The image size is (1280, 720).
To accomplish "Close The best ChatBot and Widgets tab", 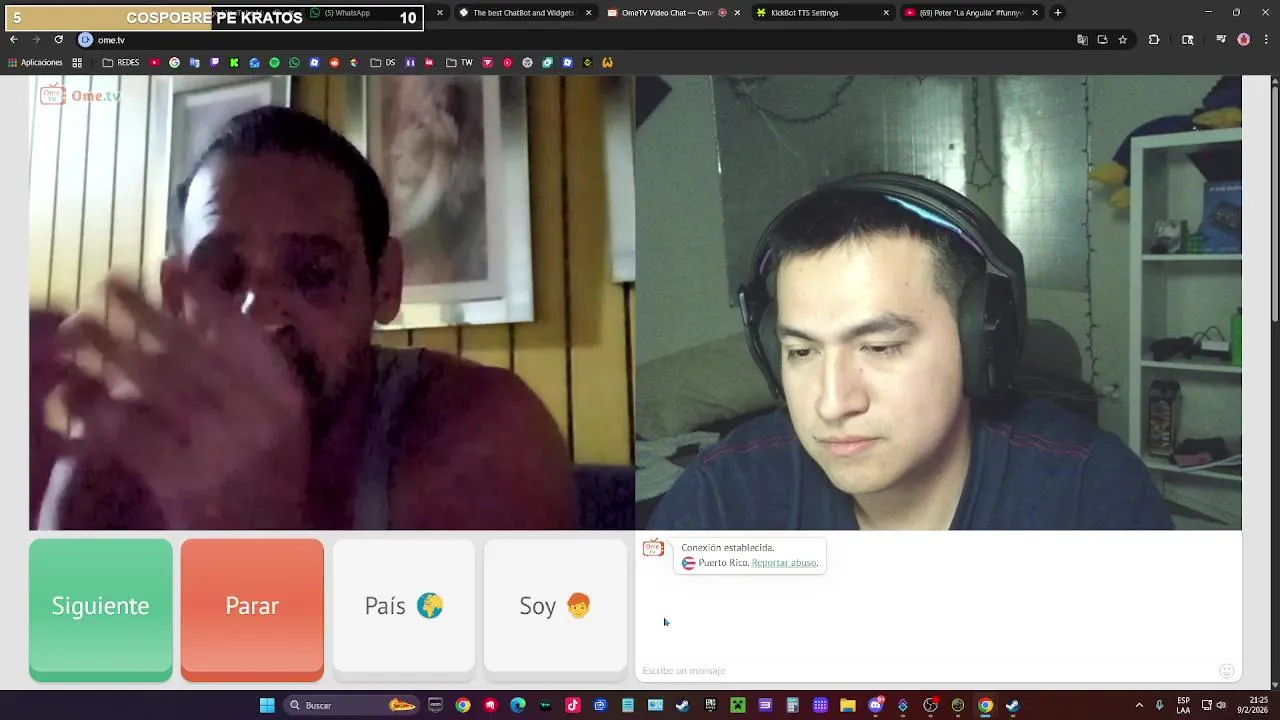I will pos(588,13).
